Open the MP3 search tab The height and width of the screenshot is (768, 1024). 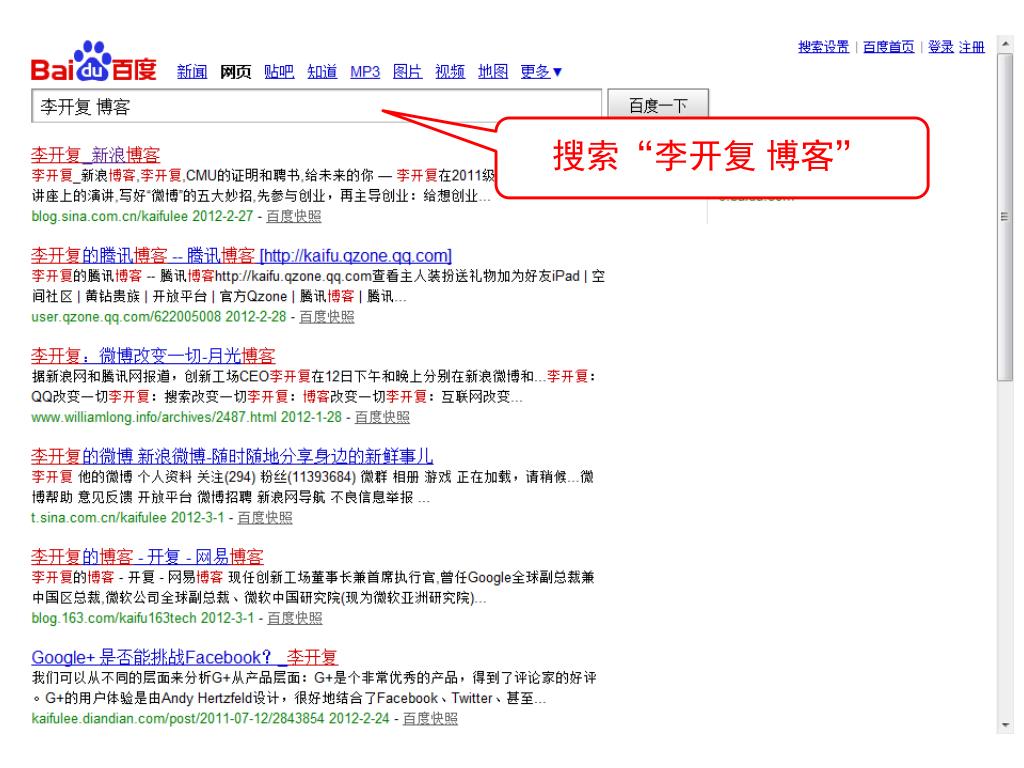pos(365,72)
